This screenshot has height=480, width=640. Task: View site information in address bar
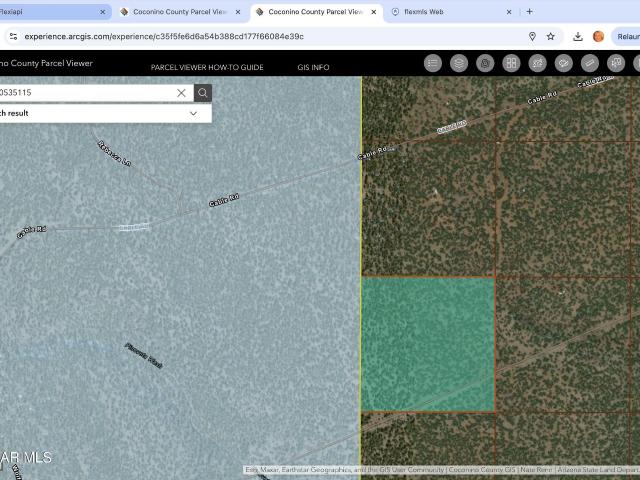click(x=13, y=36)
